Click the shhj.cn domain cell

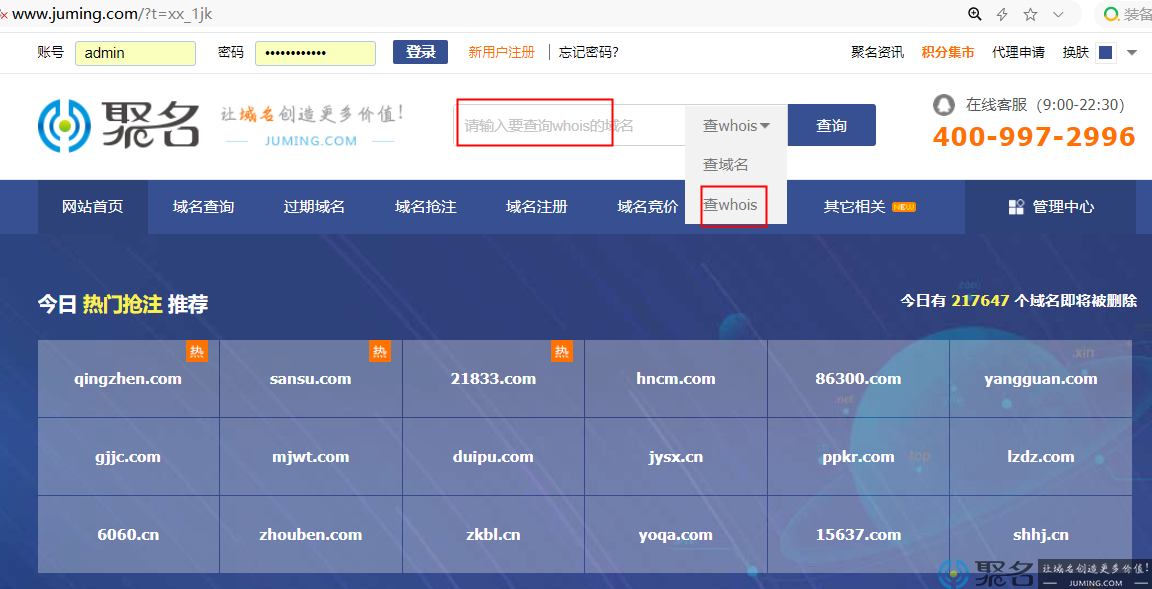(x=1041, y=535)
